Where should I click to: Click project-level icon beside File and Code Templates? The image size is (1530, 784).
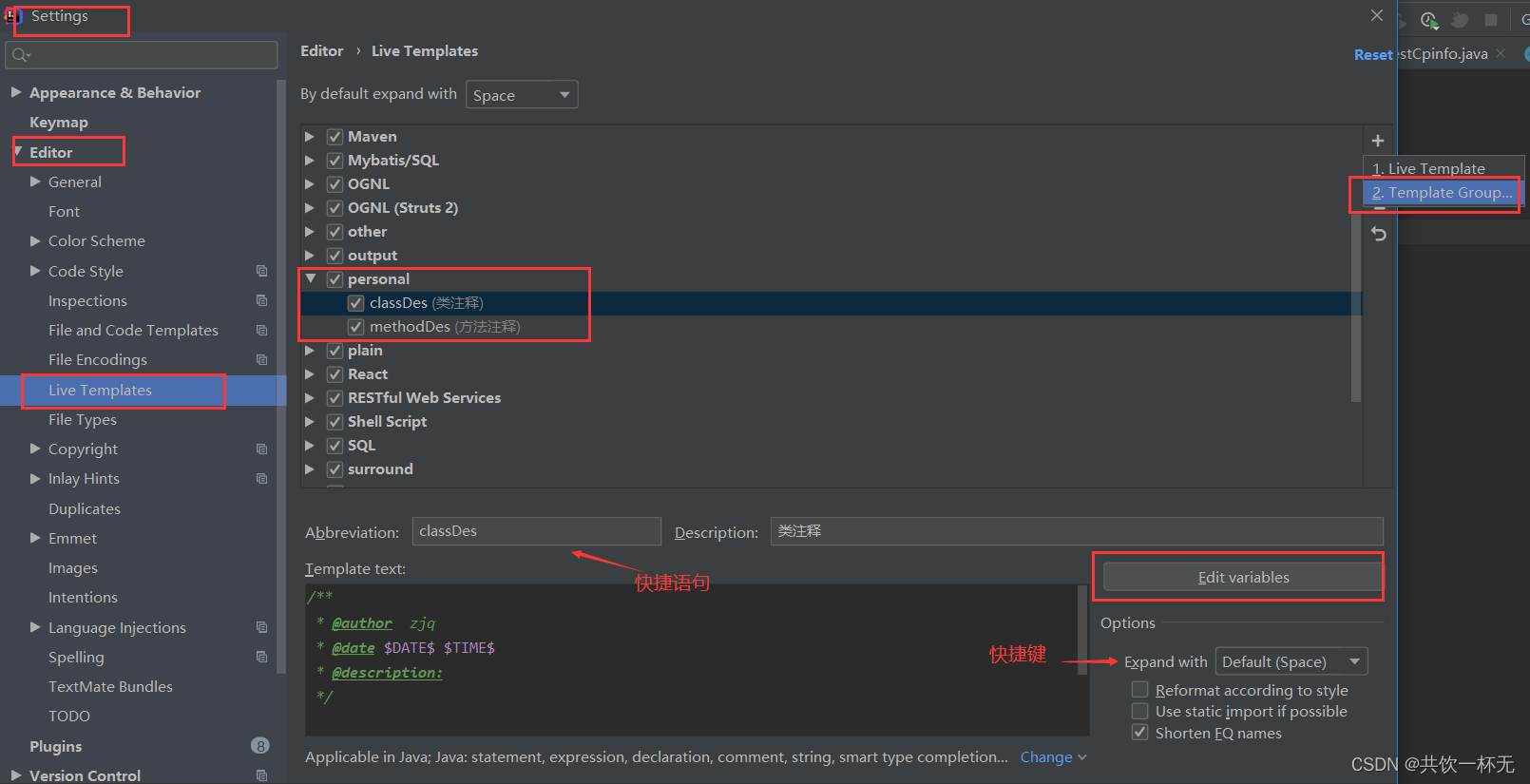click(261, 330)
